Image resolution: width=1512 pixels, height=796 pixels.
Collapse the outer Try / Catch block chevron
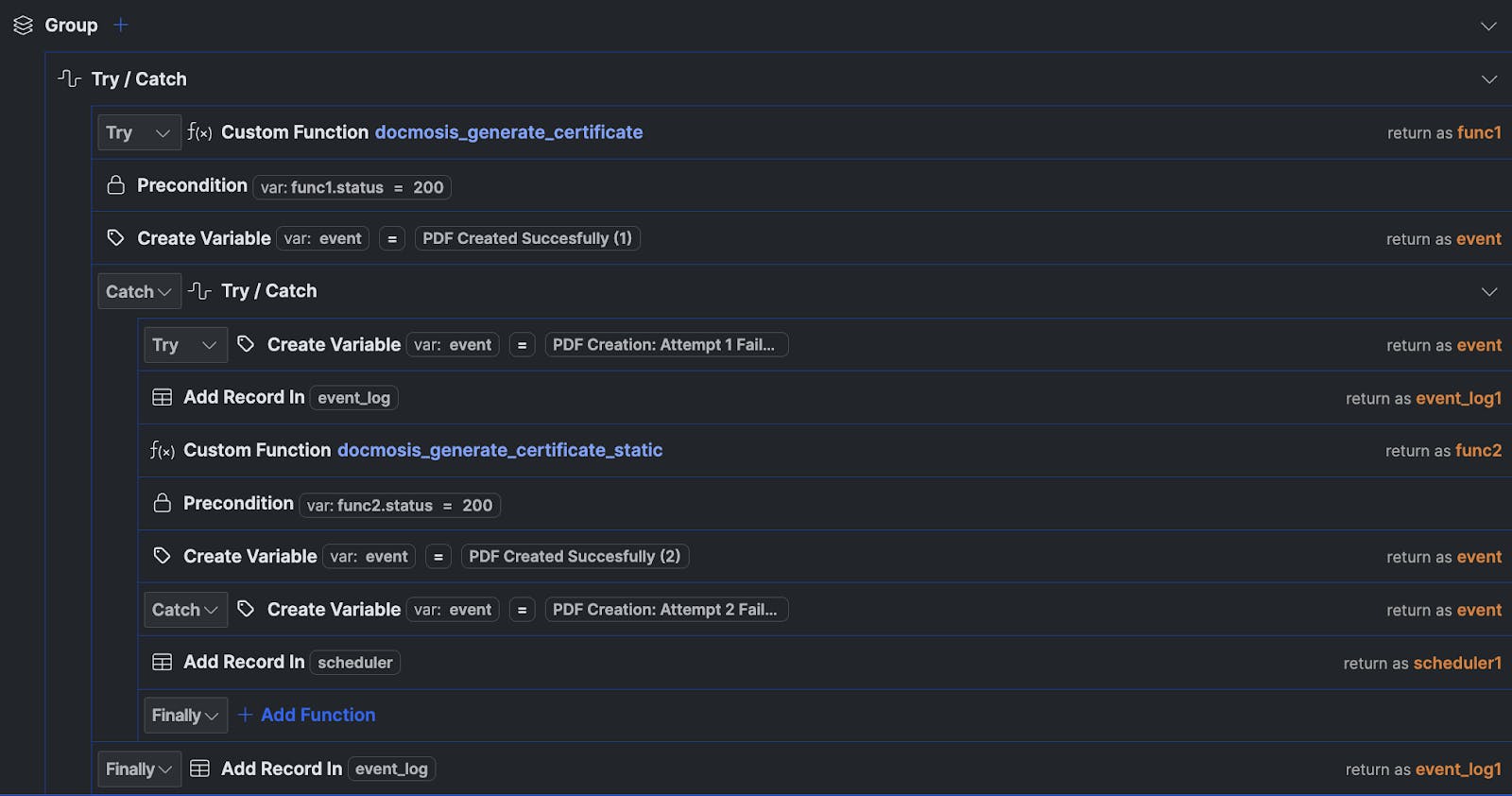pos(1488,79)
